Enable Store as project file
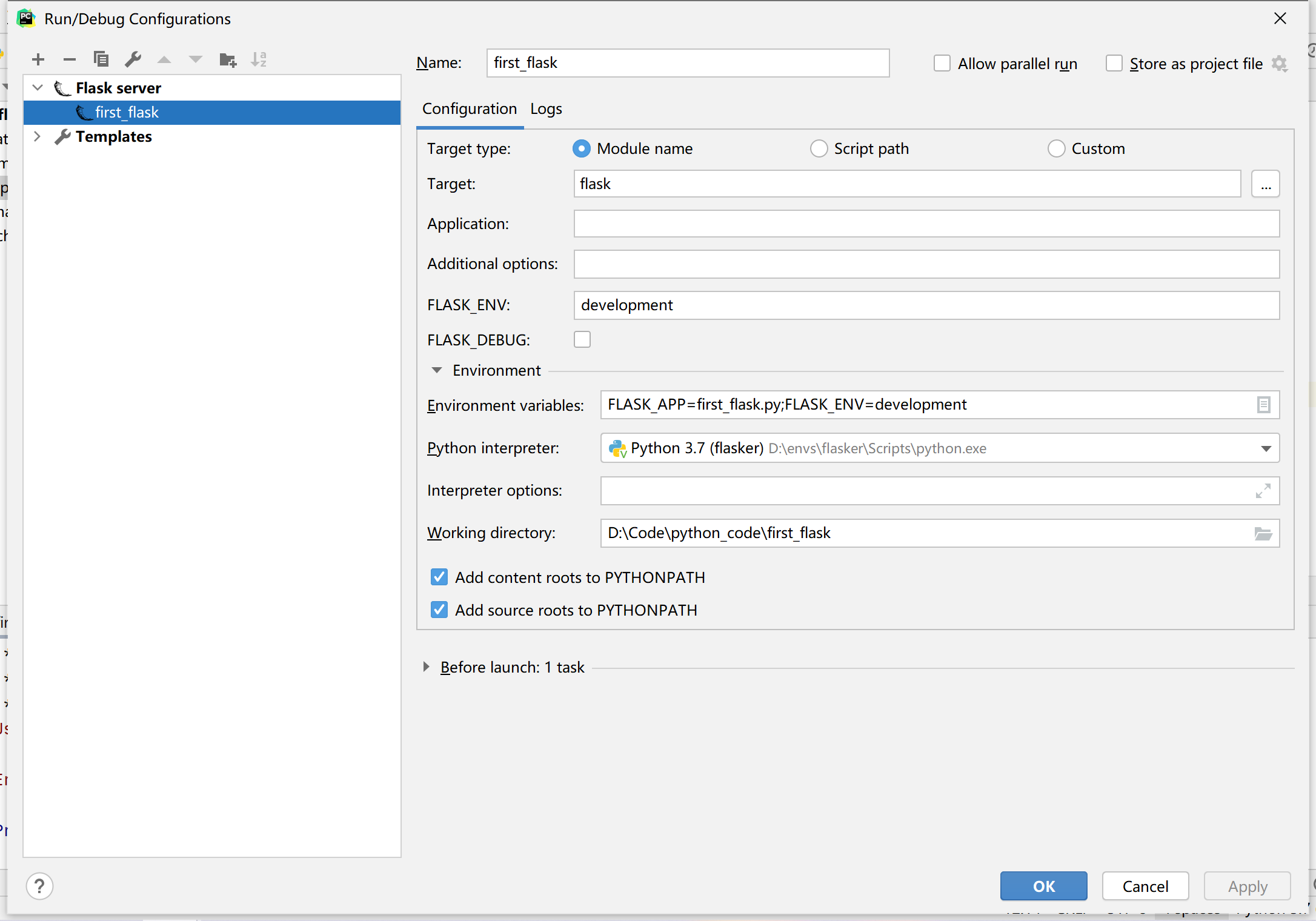This screenshot has width=1316, height=921. click(x=1114, y=63)
